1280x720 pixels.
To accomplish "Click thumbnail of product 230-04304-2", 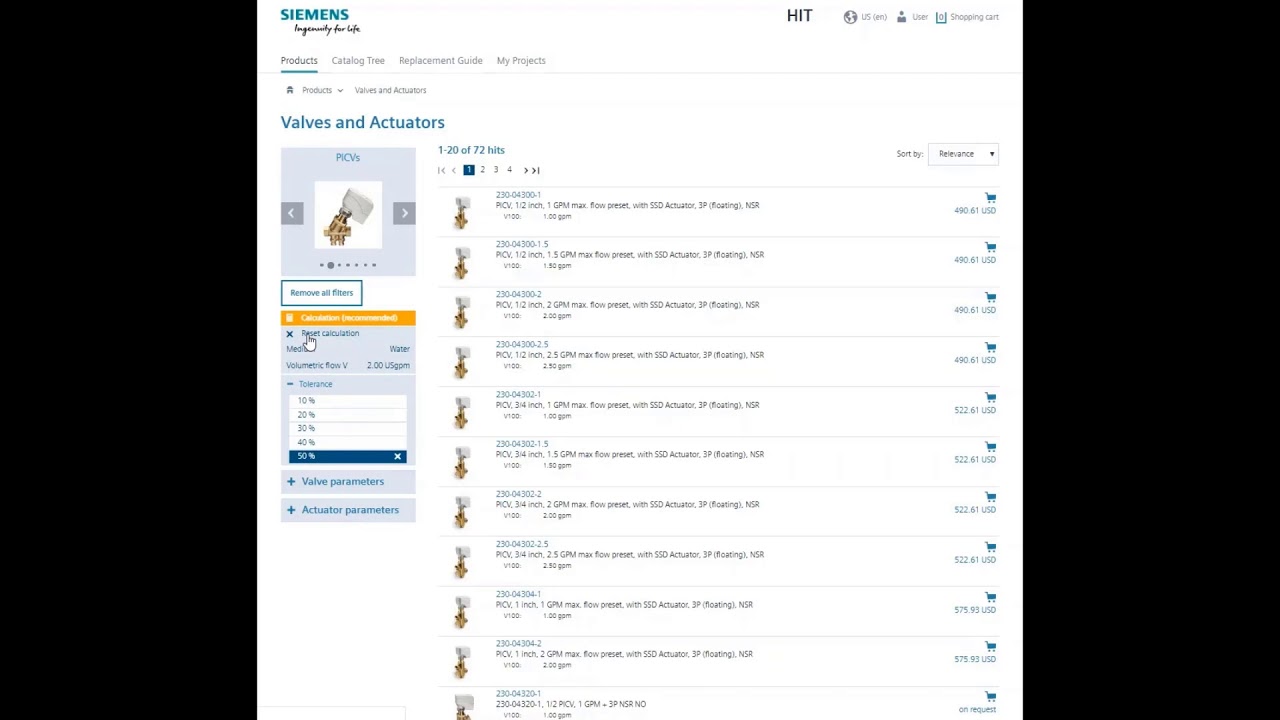I will click(461, 660).
